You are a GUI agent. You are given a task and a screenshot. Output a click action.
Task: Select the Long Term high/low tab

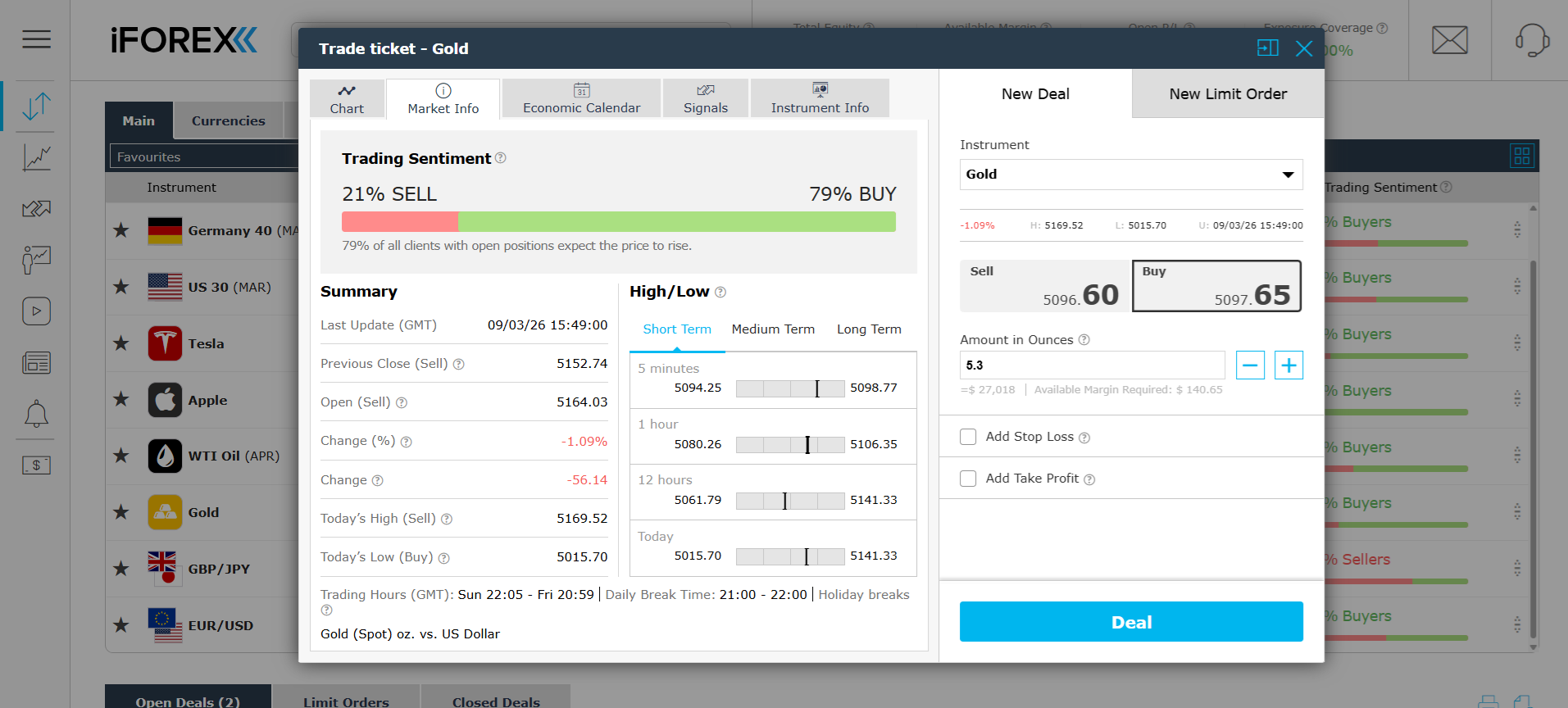pyautogui.click(x=869, y=329)
